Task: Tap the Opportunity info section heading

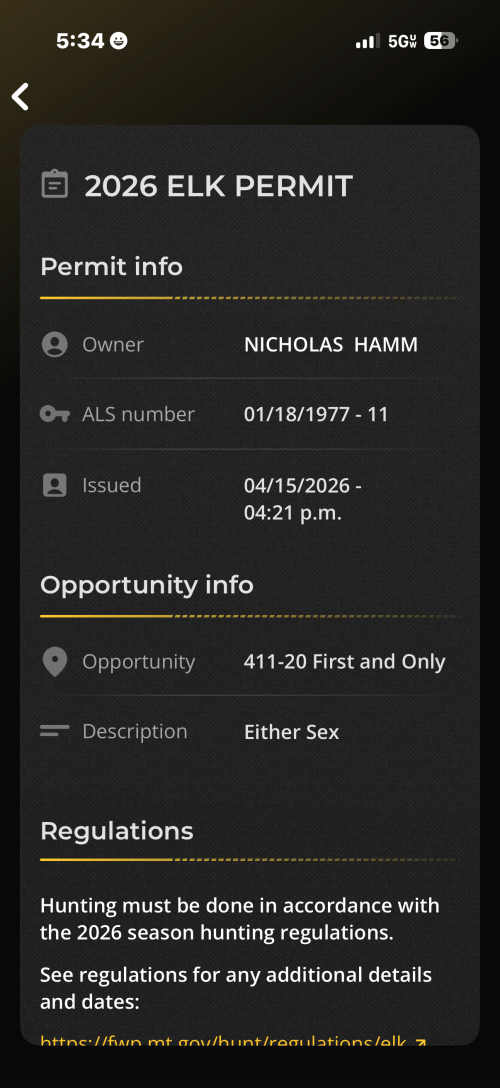Action: click(x=147, y=585)
